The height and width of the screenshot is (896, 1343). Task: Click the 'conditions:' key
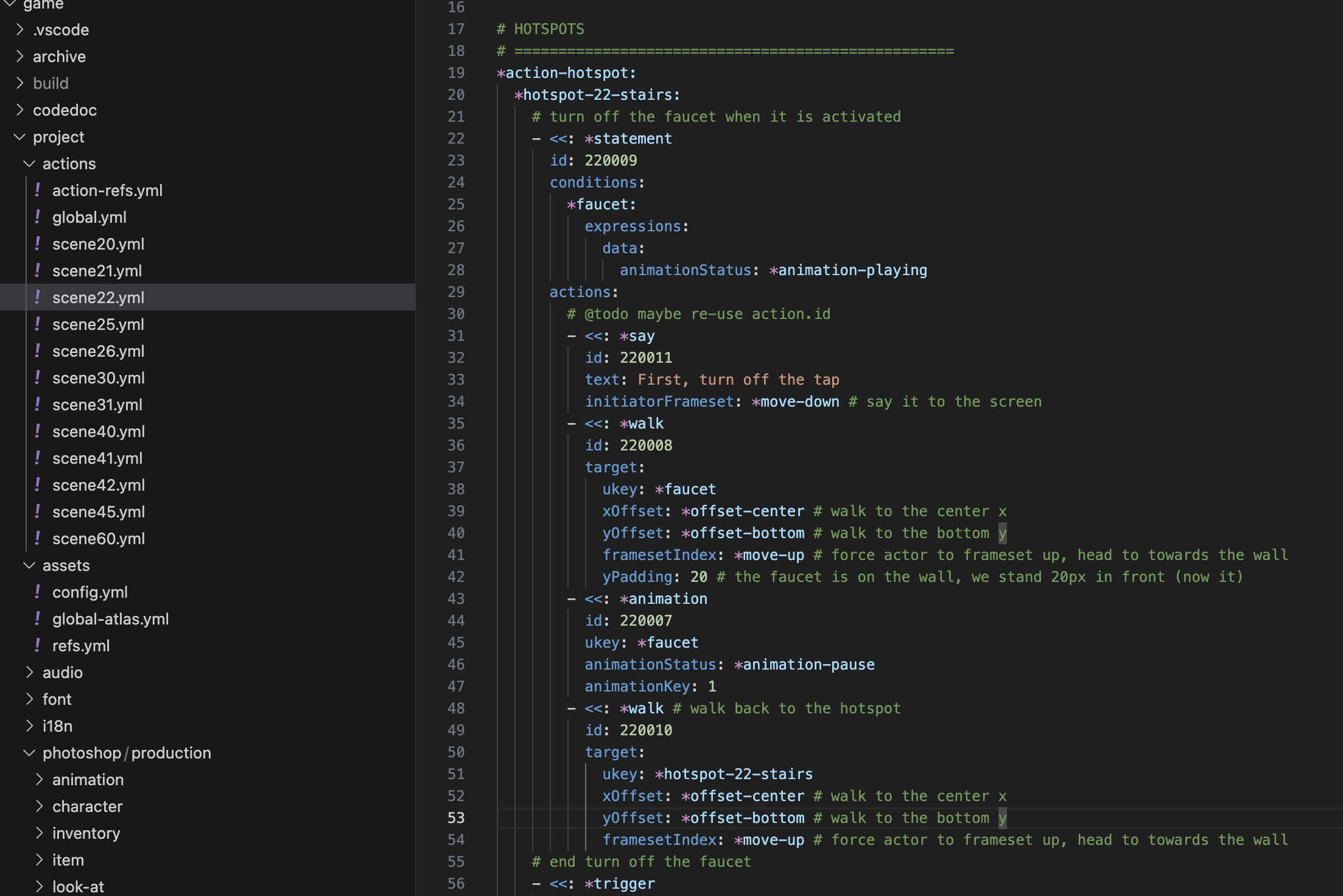[597, 183]
